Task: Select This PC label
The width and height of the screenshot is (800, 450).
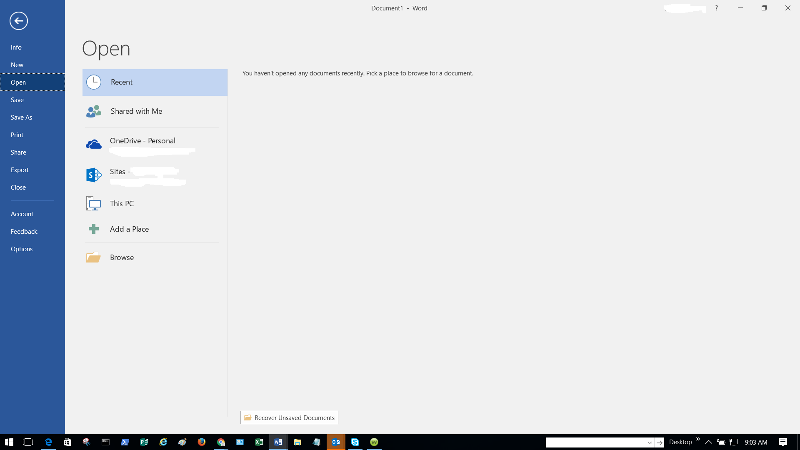Action: (x=122, y=204)
